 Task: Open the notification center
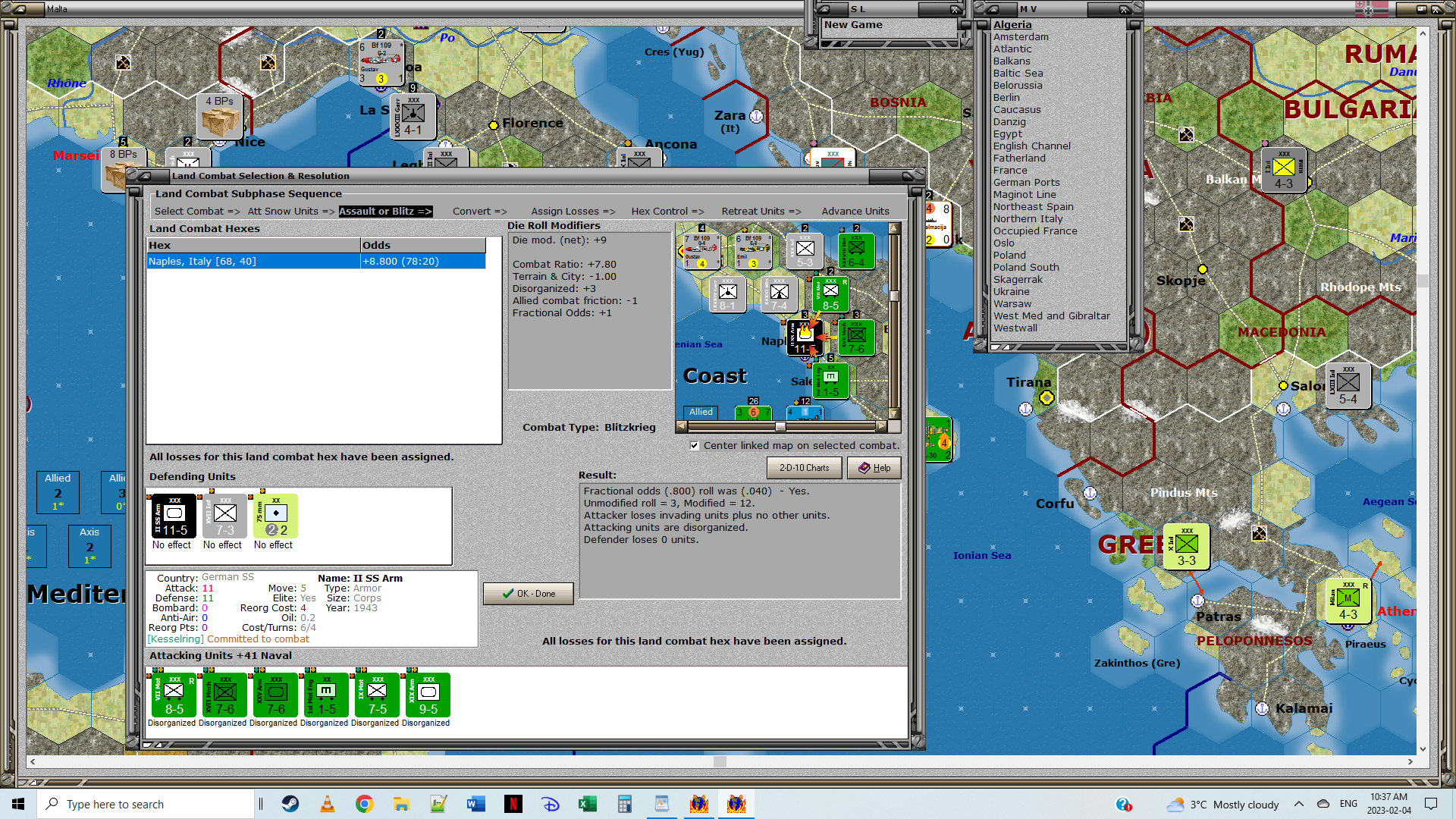pyautogui.click(x=1431, y=804)
